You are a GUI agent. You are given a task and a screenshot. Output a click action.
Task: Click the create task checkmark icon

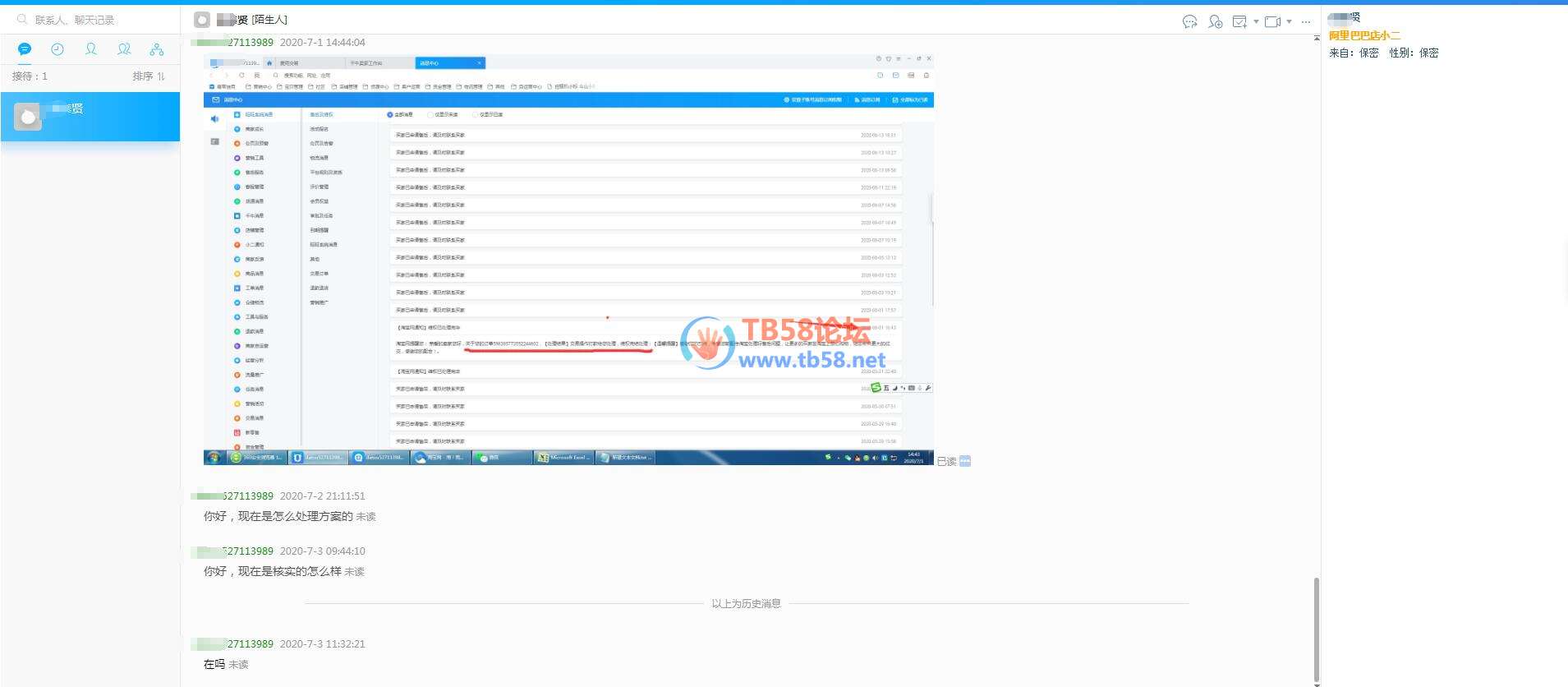click(x=1239, y=22)
